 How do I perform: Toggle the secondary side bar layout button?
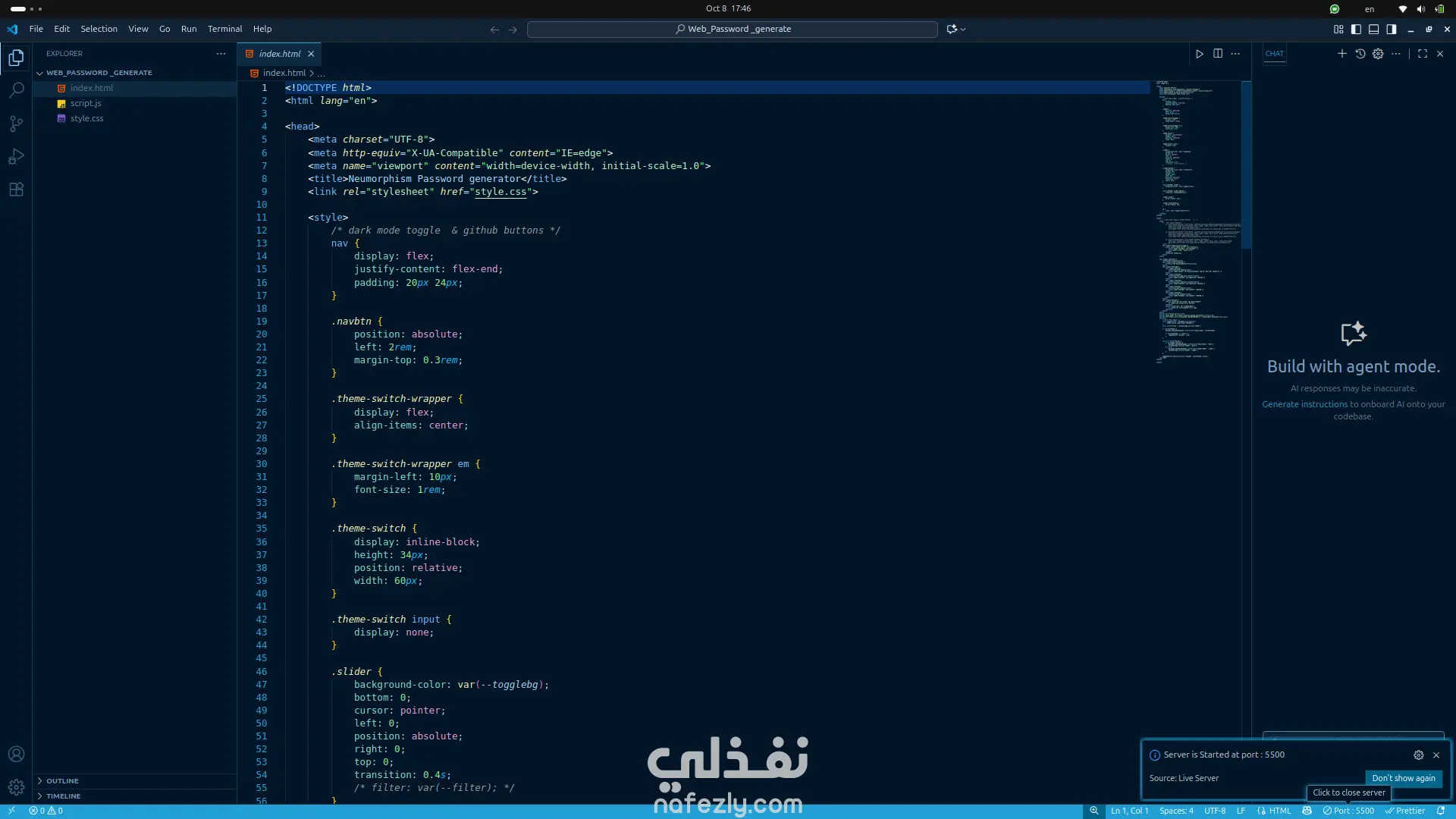click(1392, 30)
